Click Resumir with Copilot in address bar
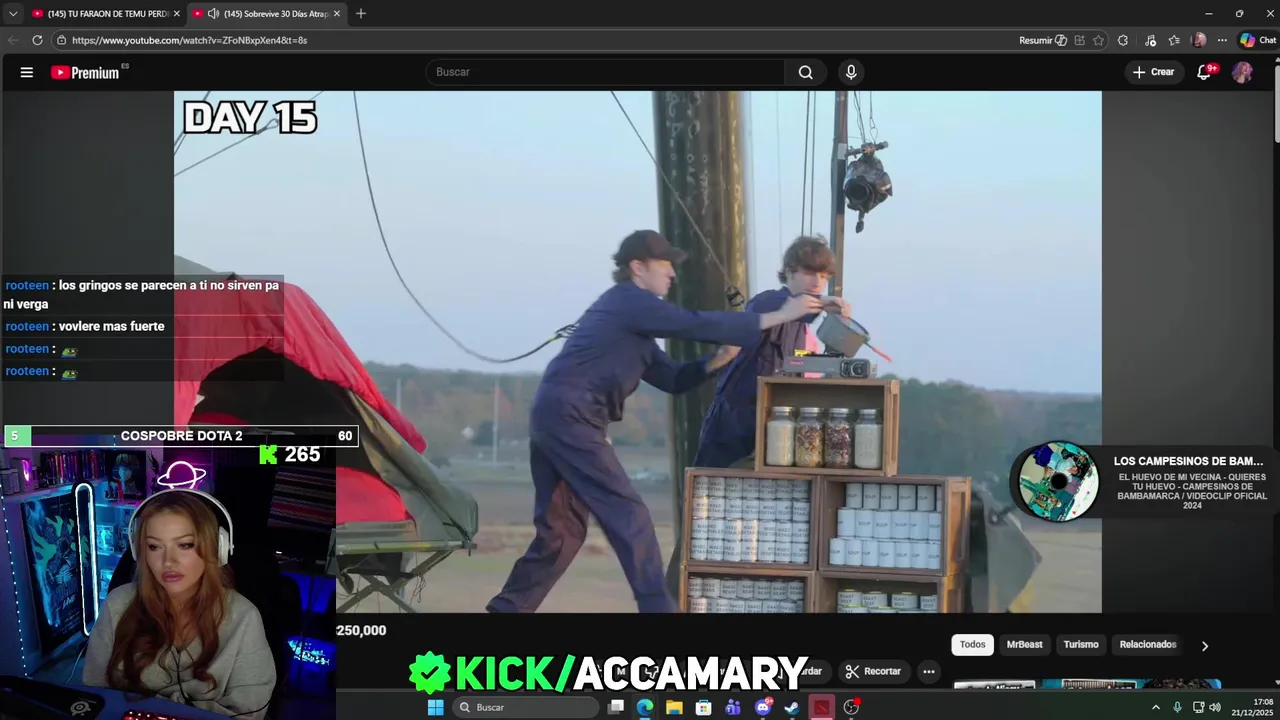This screenshot has height=720, width=1280. [1043, 40]
